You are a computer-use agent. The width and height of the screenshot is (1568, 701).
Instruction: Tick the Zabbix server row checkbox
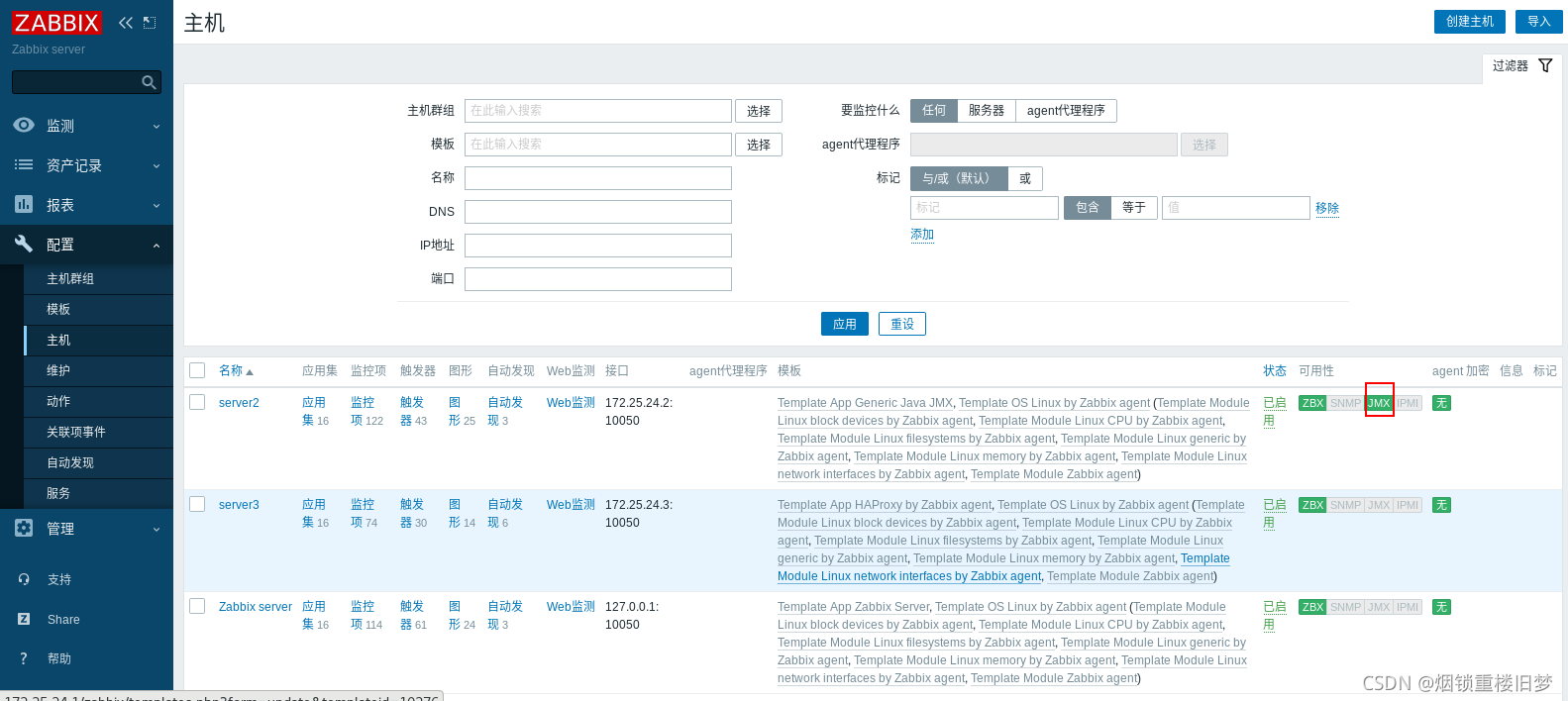tap(197, 606)
